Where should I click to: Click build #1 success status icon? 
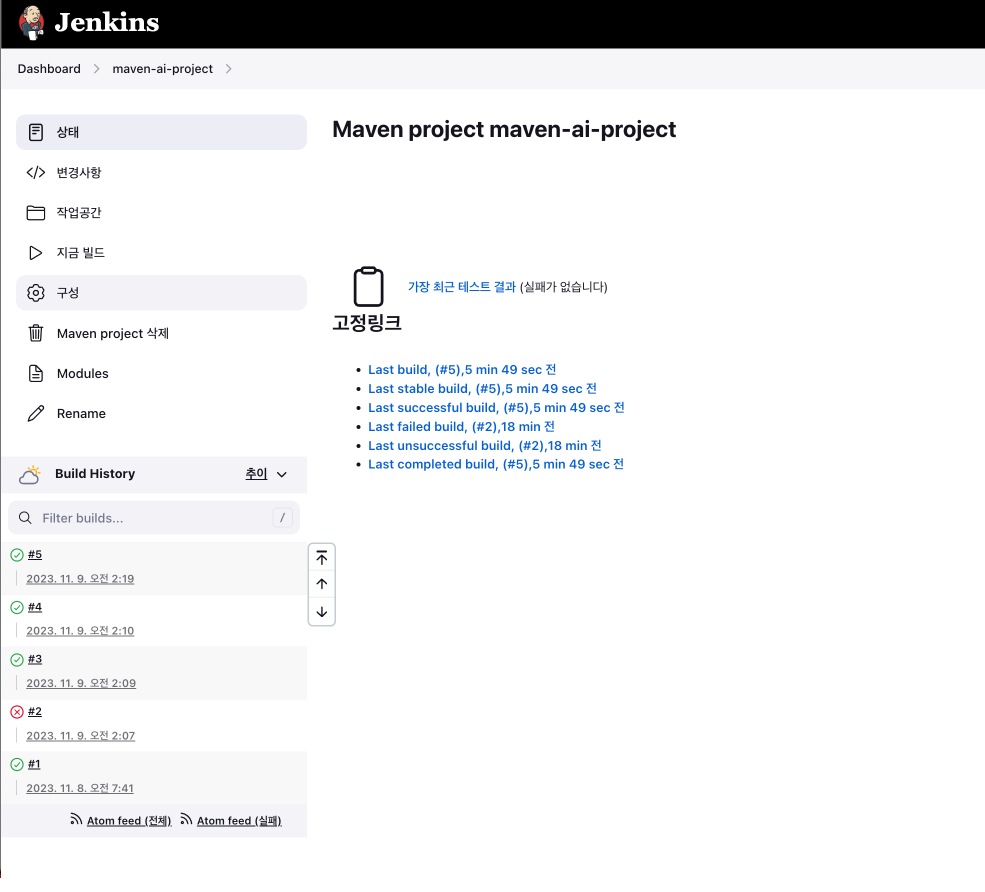tap(17, 764)
